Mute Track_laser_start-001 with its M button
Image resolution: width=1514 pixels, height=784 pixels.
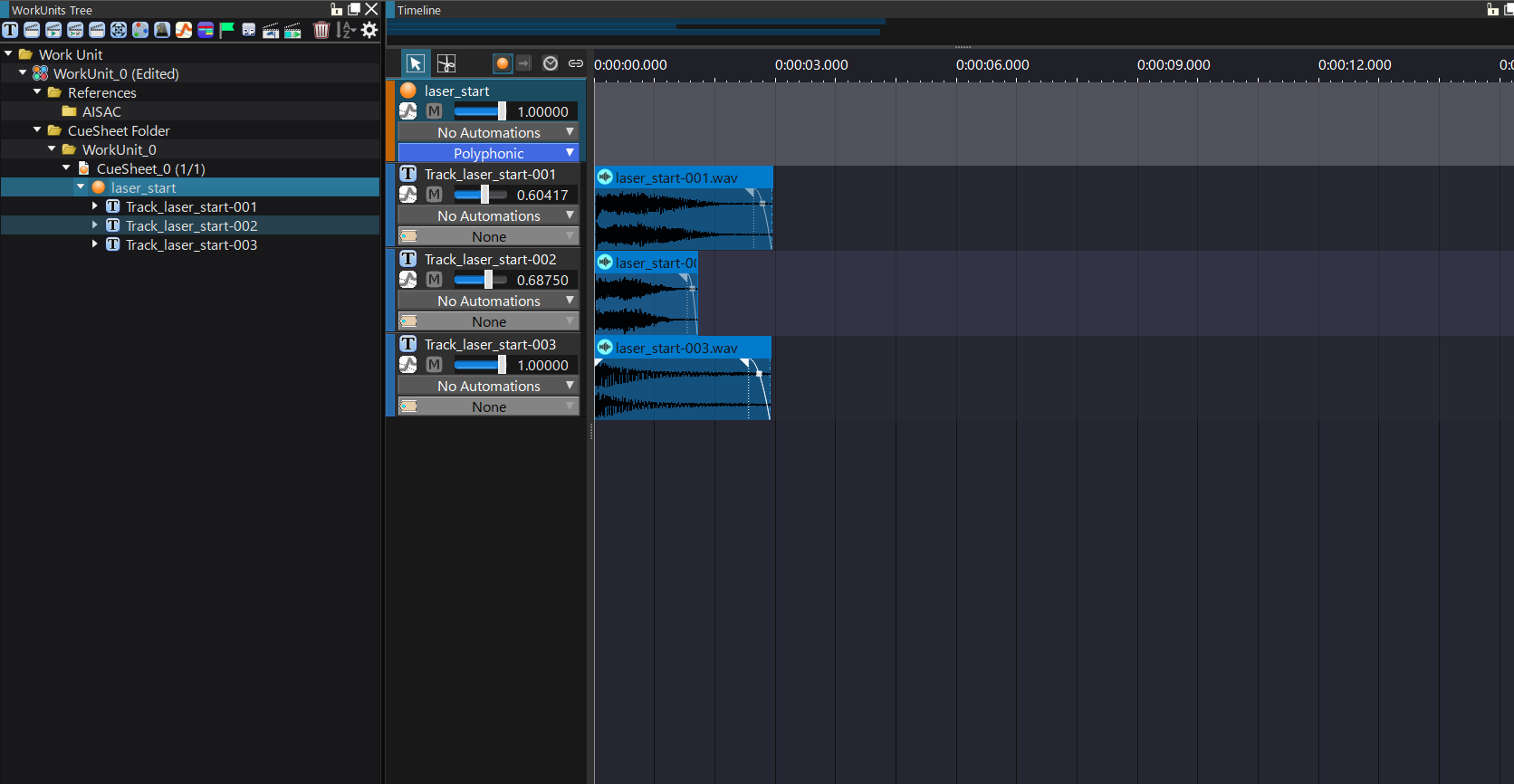(435, 195)
